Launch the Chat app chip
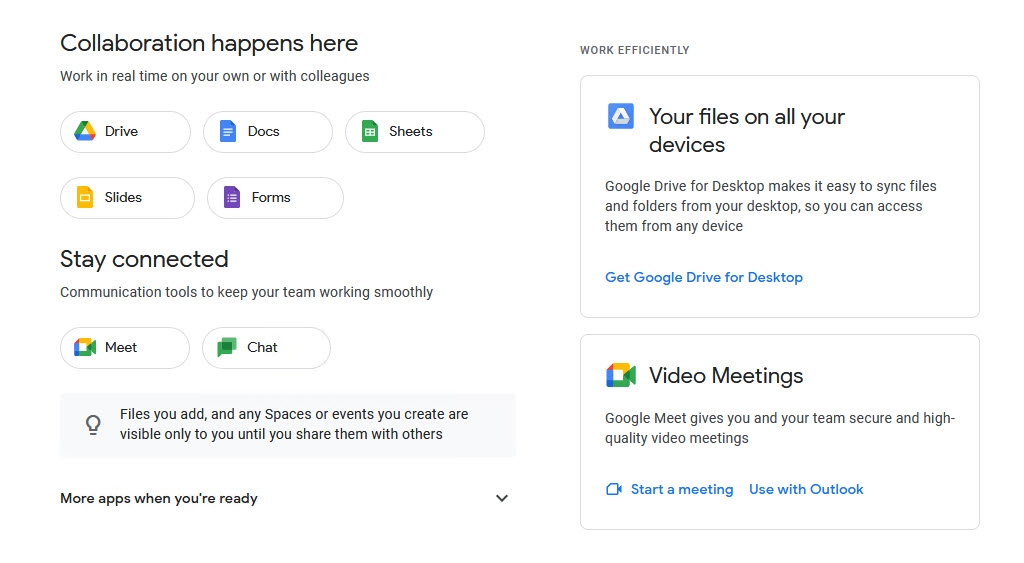This screenshot has height=563, width=1024. coord(266,348)
